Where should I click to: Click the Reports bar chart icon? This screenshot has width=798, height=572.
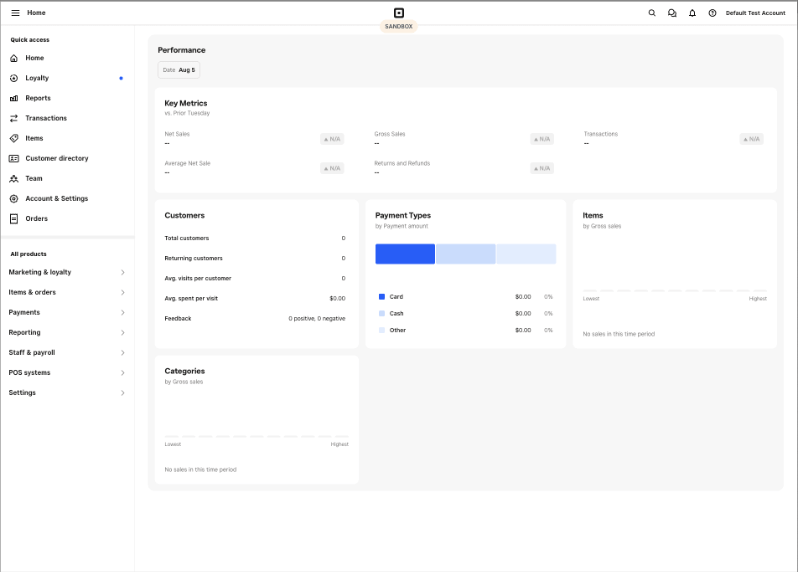pos(14,98)
